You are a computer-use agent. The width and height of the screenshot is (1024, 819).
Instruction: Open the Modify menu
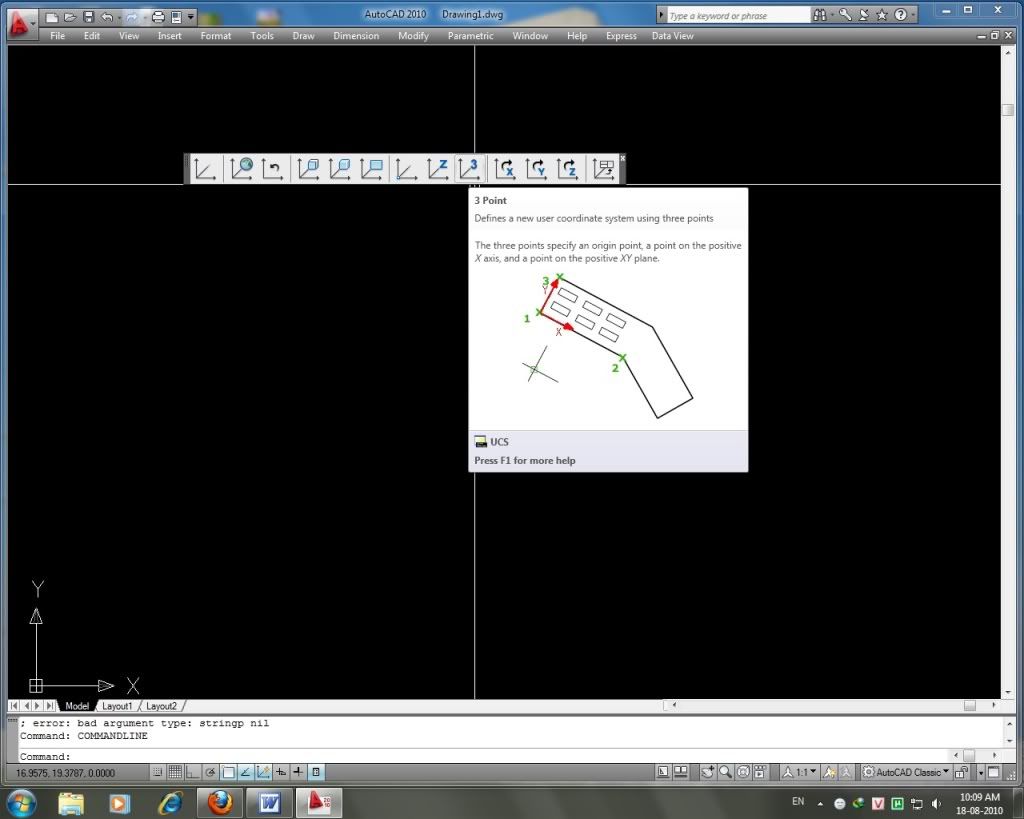[413, 36]
